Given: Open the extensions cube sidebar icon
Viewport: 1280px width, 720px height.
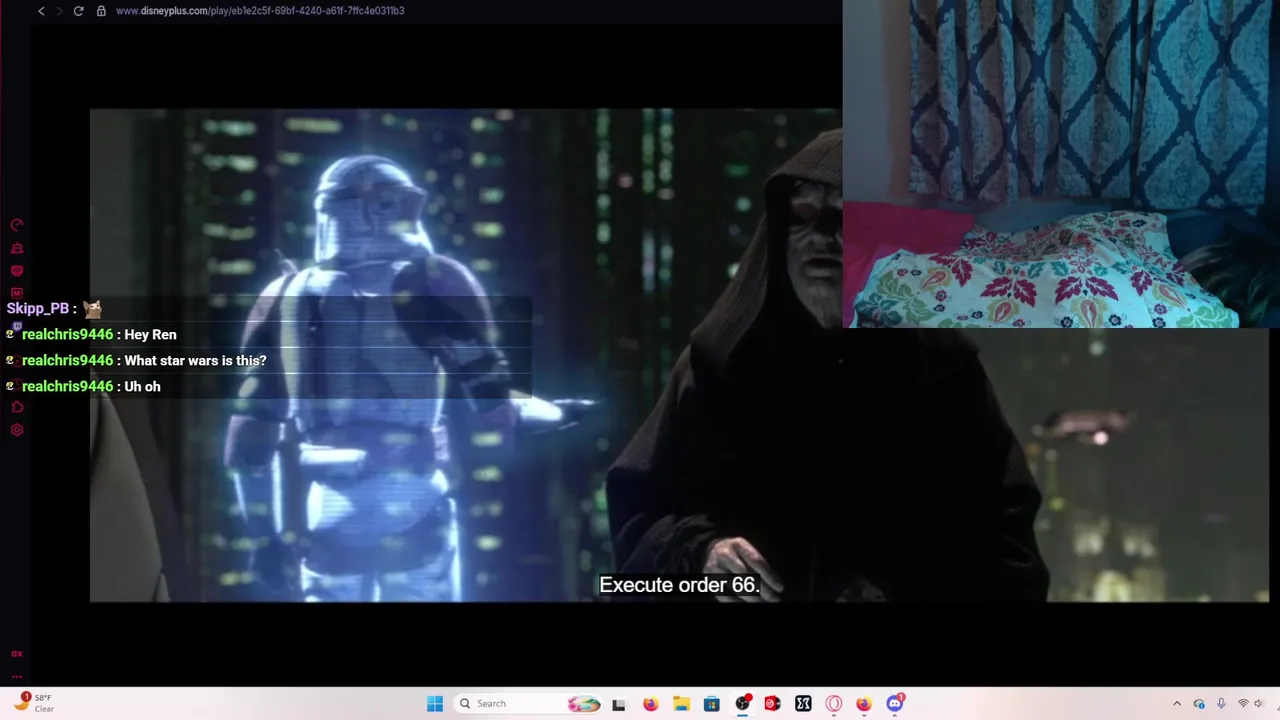Looking at the screenshot, I should click(17, 407).
